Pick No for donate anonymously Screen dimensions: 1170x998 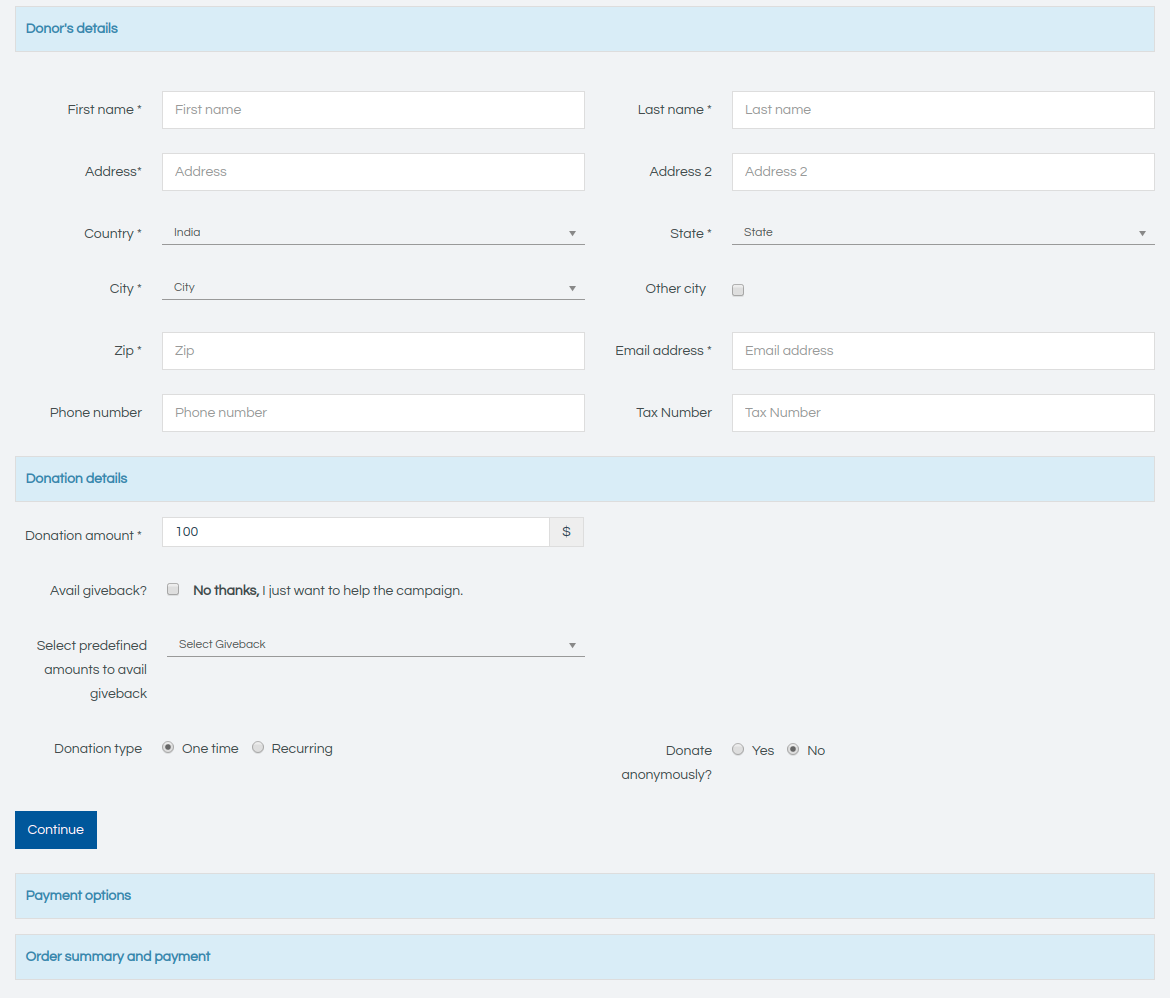tap(793, 750)
